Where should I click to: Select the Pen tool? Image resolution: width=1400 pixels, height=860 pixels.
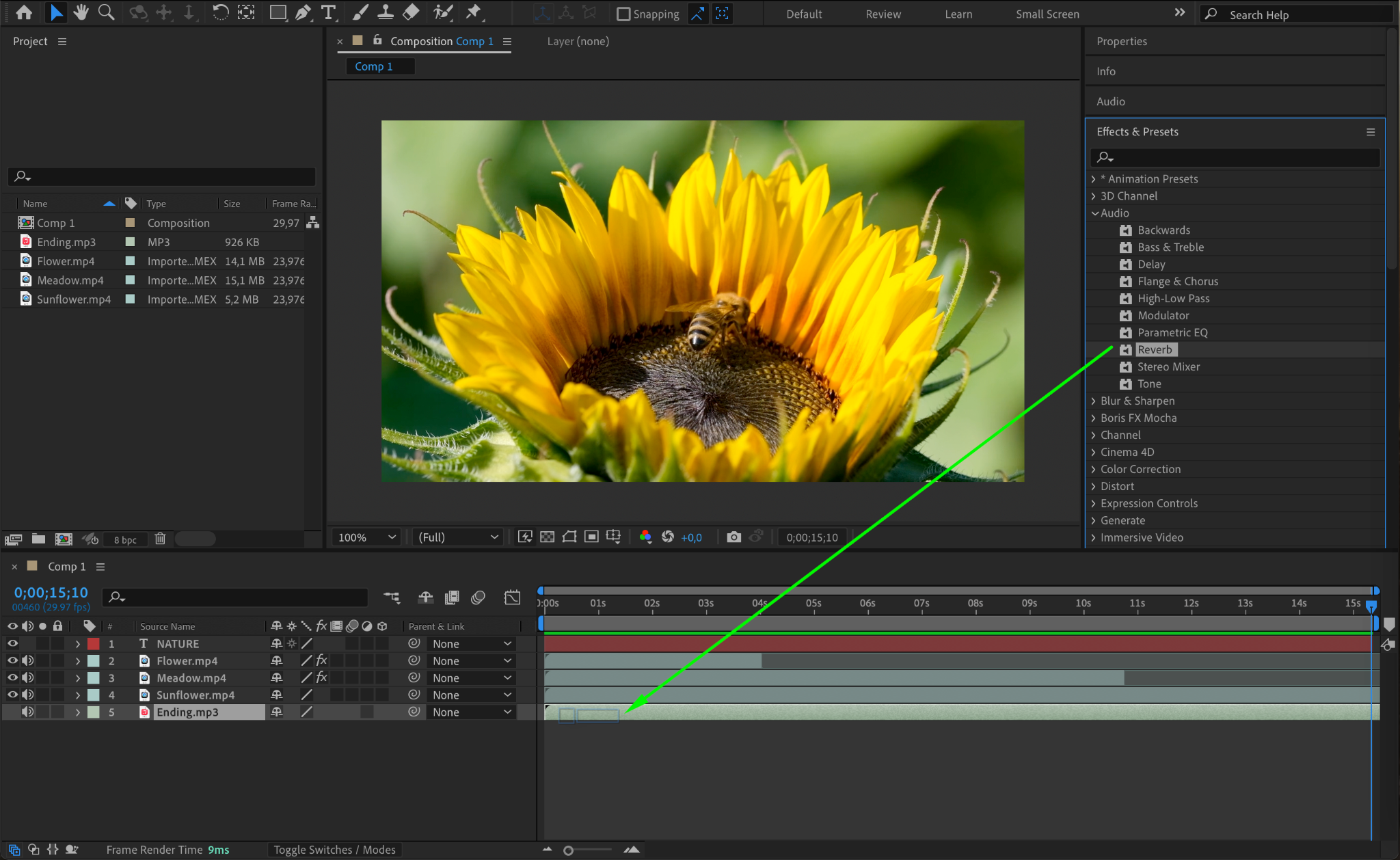303,12
